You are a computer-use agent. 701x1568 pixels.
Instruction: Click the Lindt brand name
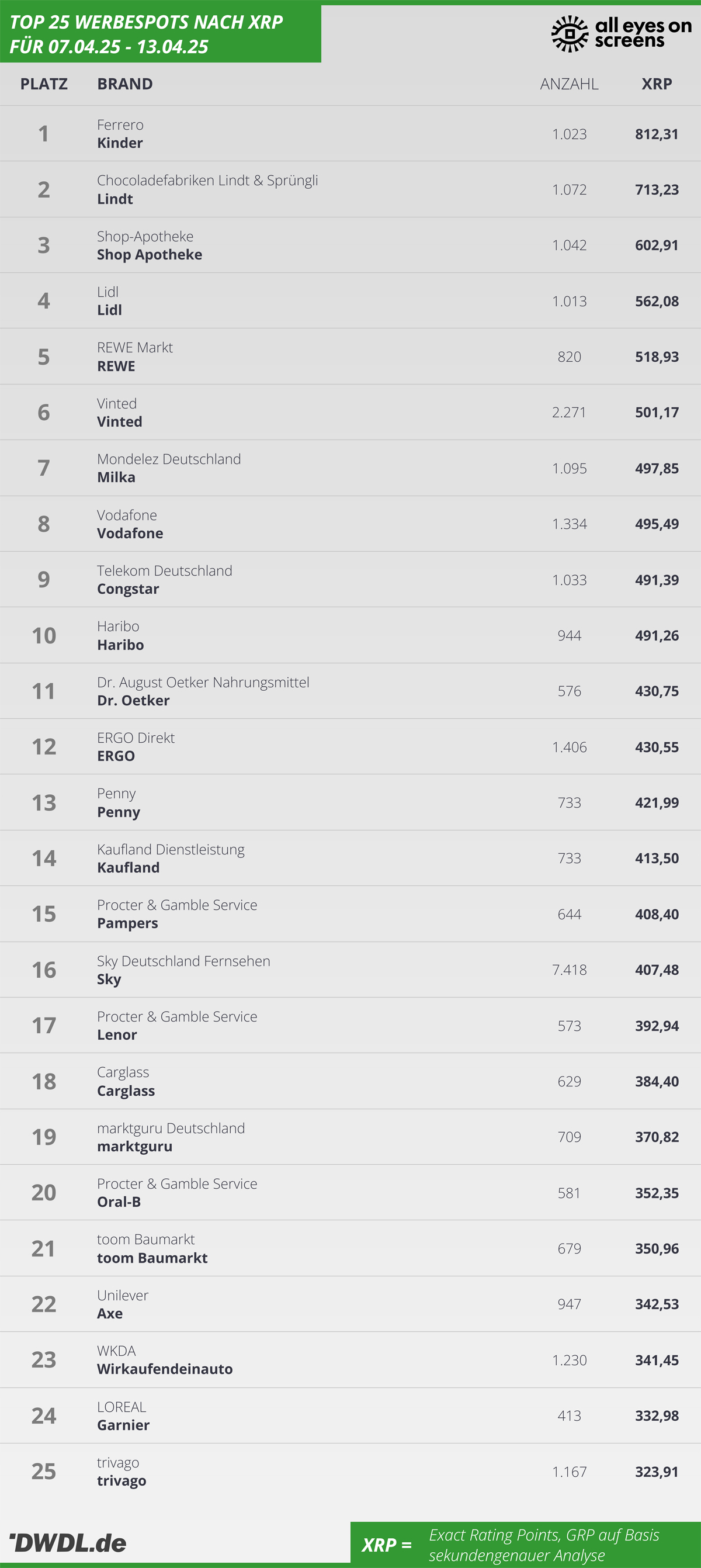(x=115, y=199)
